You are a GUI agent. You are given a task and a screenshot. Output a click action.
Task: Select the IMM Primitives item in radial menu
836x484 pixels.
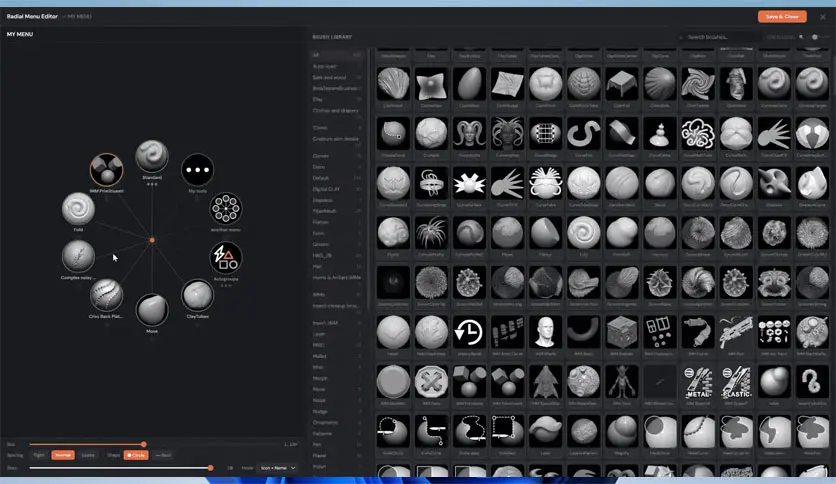(x=107, y=170)
